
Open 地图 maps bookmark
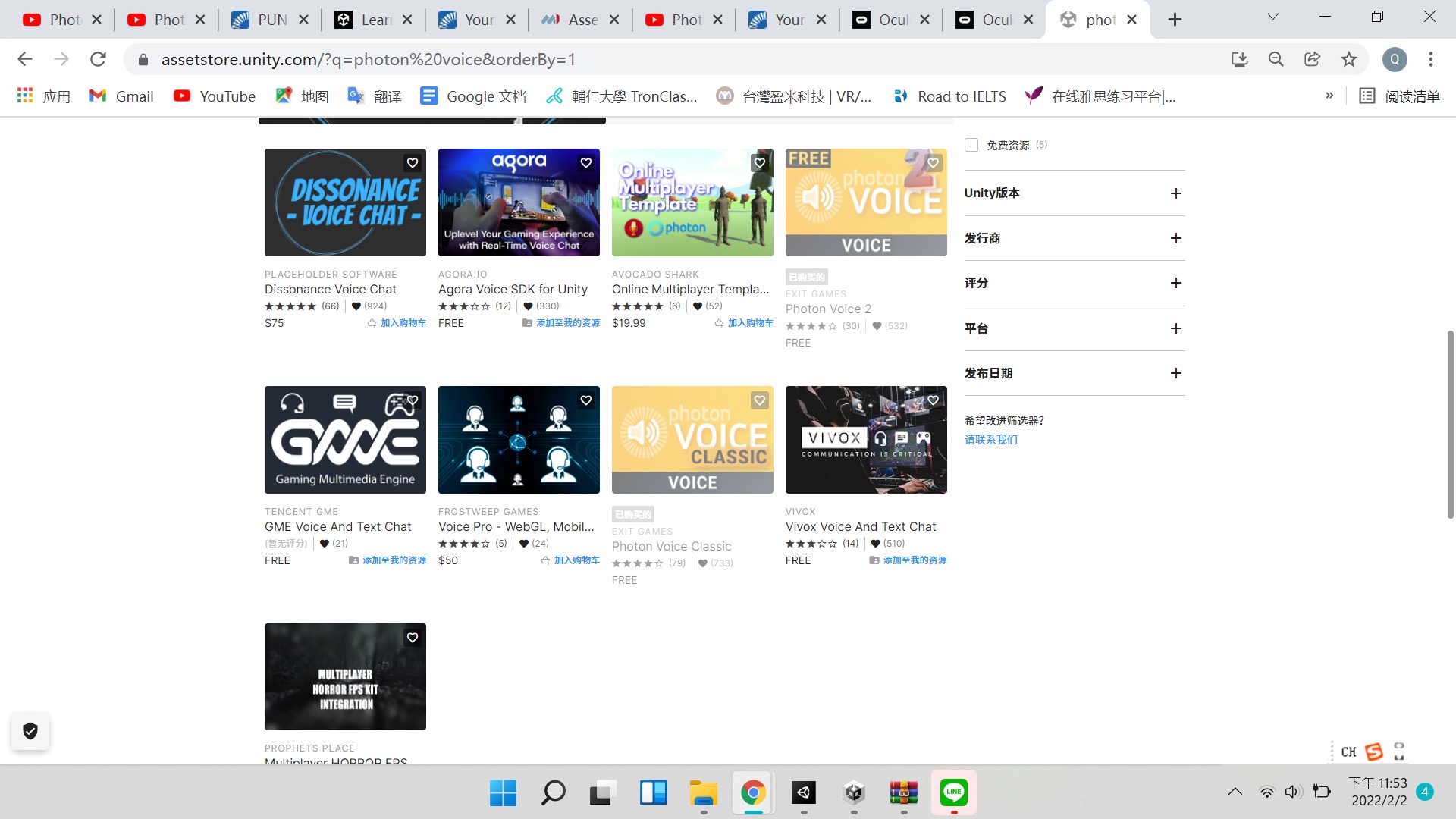click(302, 96)
